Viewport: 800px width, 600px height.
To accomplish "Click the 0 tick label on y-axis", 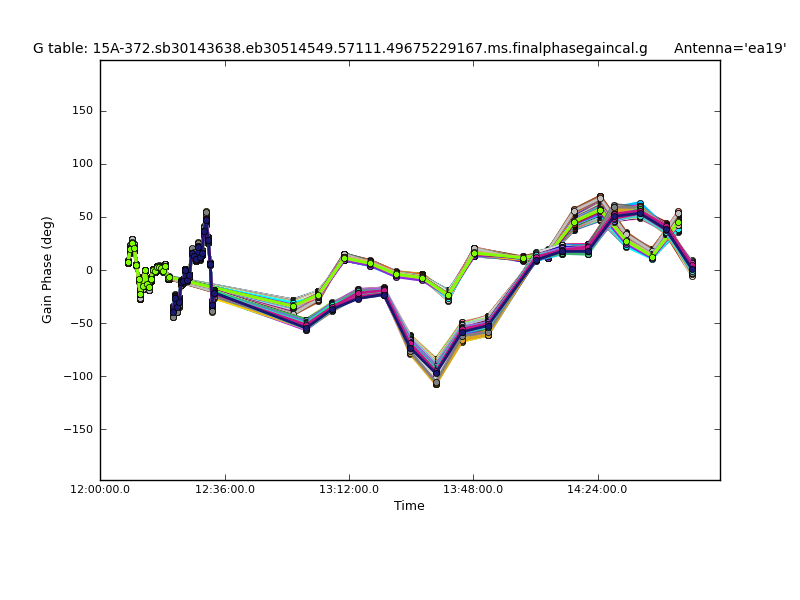I will click(x=88, y=270).
